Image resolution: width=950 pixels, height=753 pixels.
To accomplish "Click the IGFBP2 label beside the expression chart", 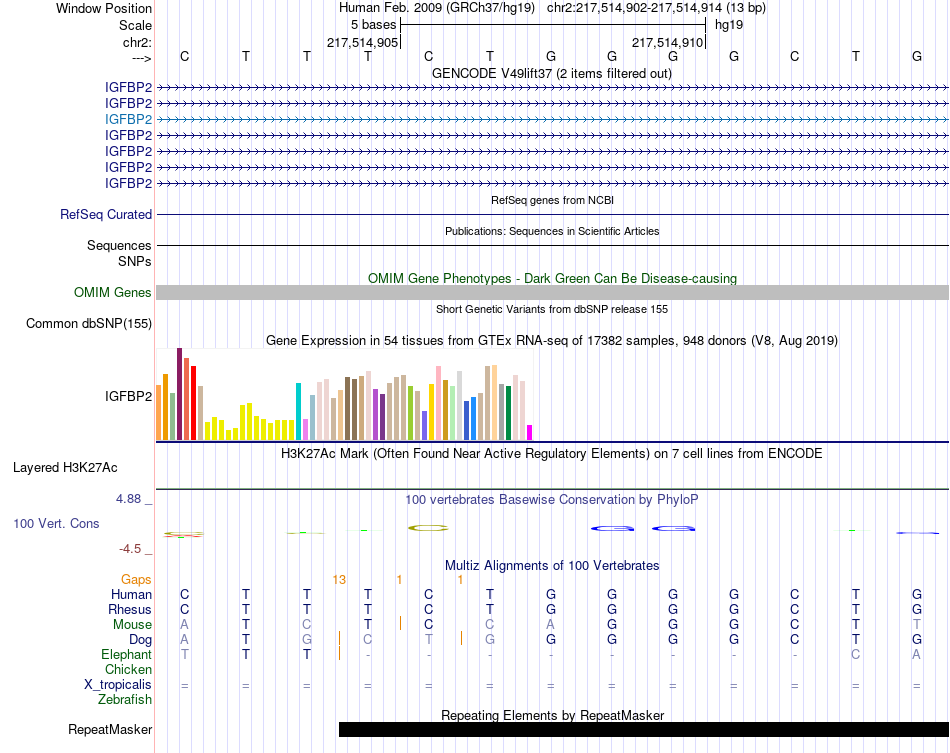I will 128,396.
